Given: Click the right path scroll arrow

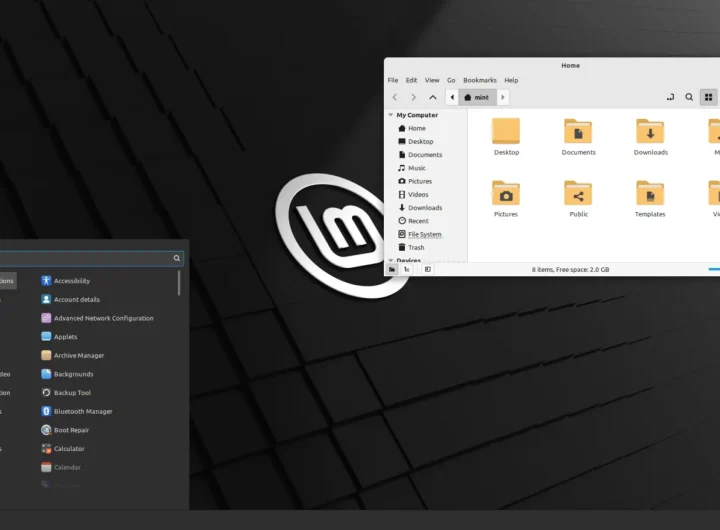Looking at the screenshot, I should point(503,97).
